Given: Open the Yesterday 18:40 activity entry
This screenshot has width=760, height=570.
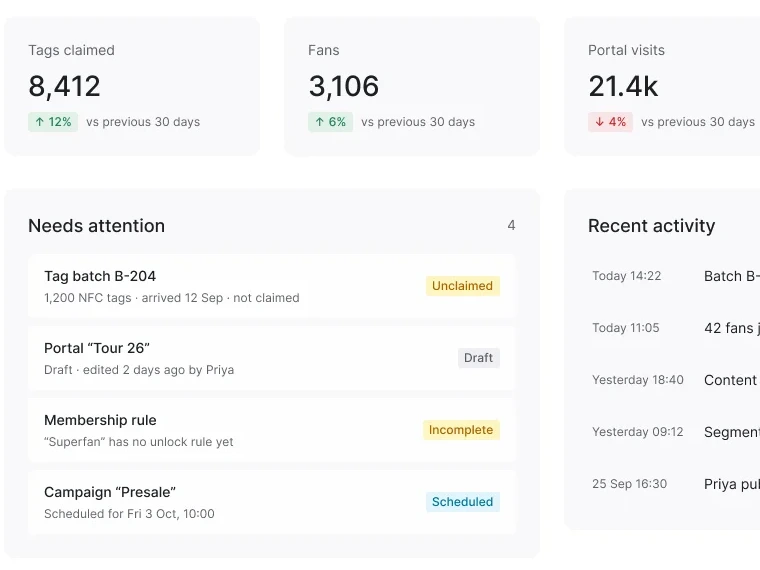Looking at the screenshot, I should pos(676,380).
